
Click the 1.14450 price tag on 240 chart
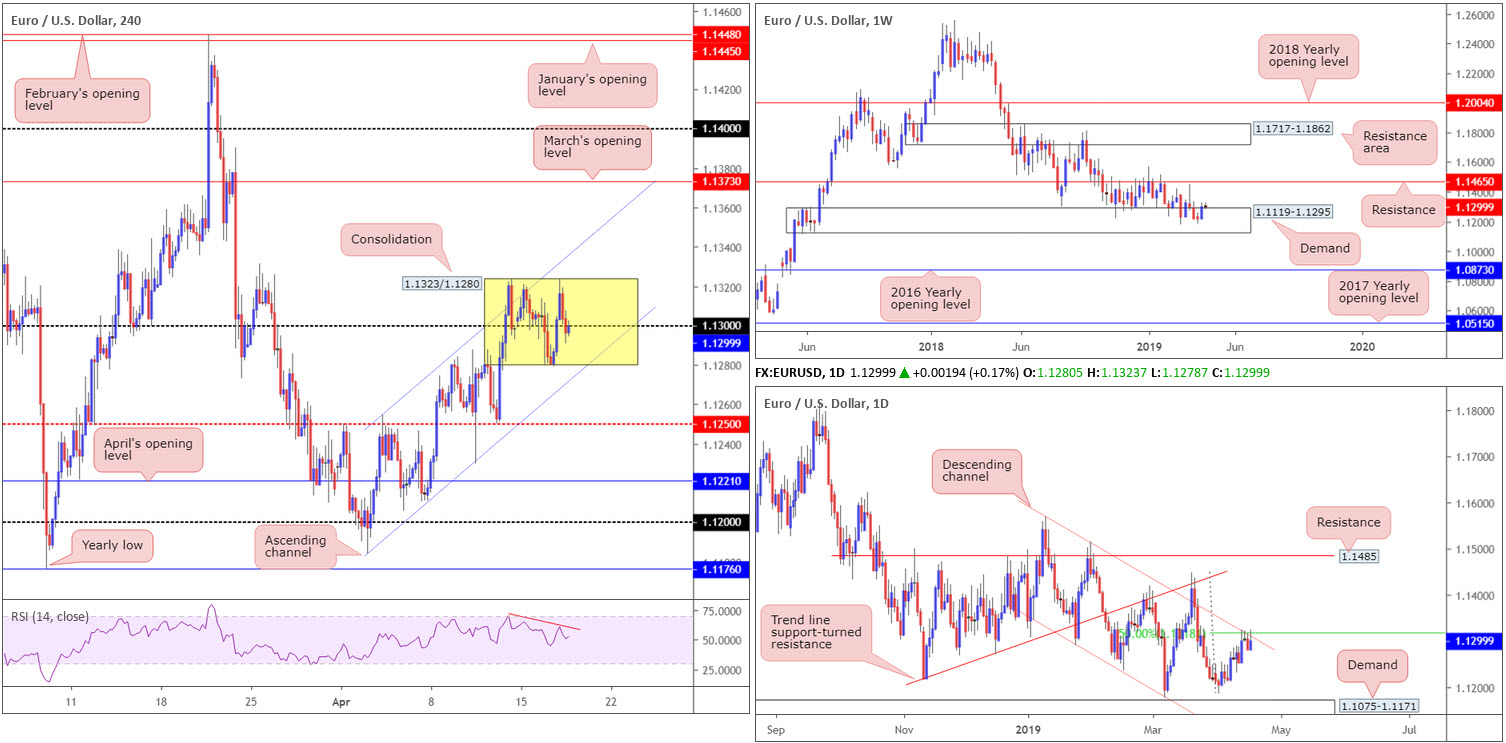coord(720,50)
